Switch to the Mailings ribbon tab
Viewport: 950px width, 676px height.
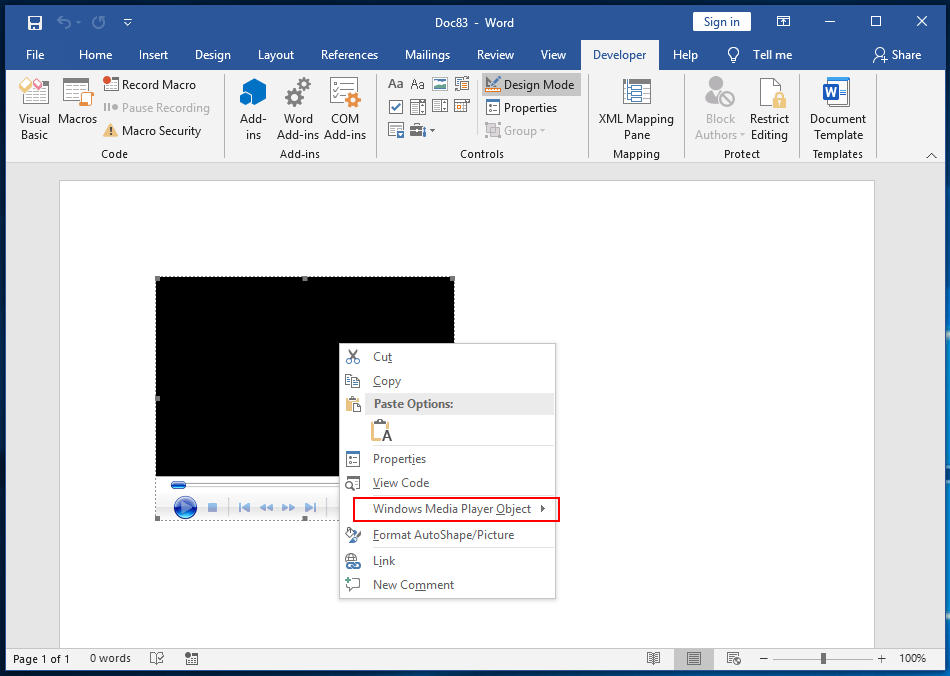tap(427, 55)
